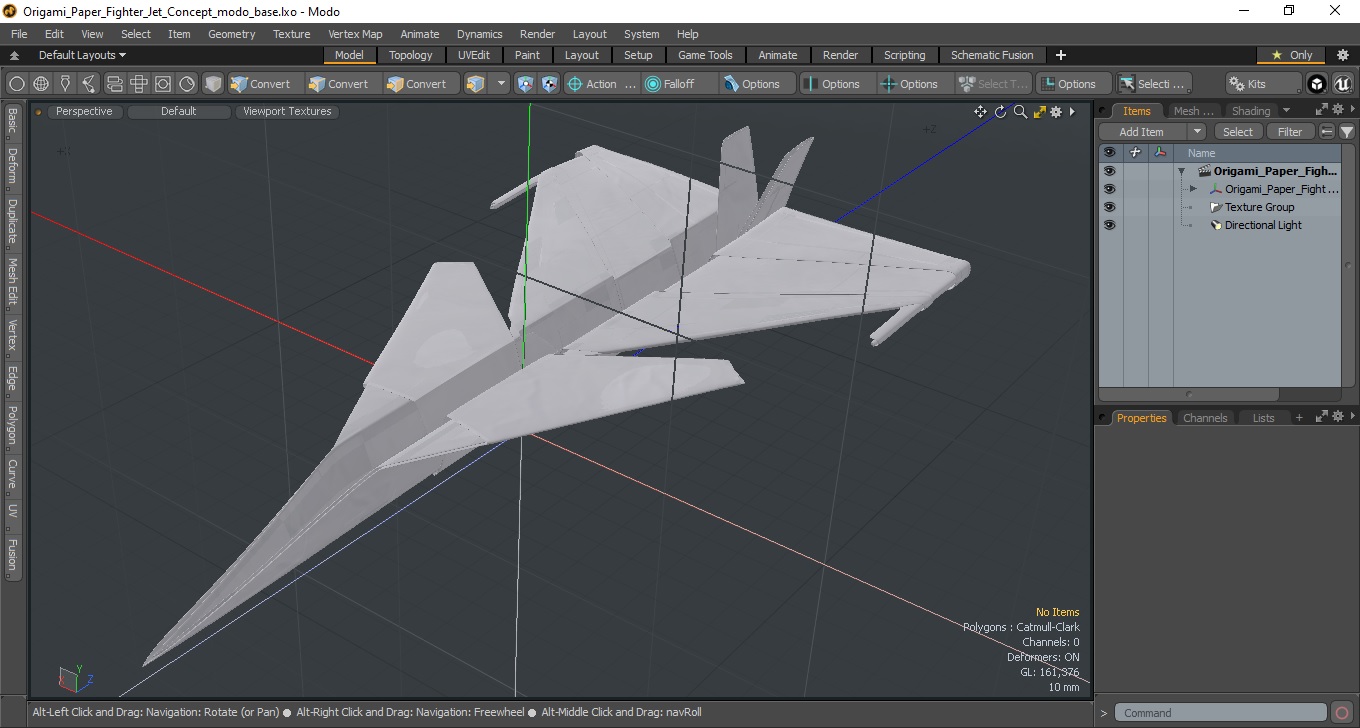Toggle visibility of Origami_Paper_Fight mesh item
The height and width of the screenshot is (728, 1360).
(1109, 189)
